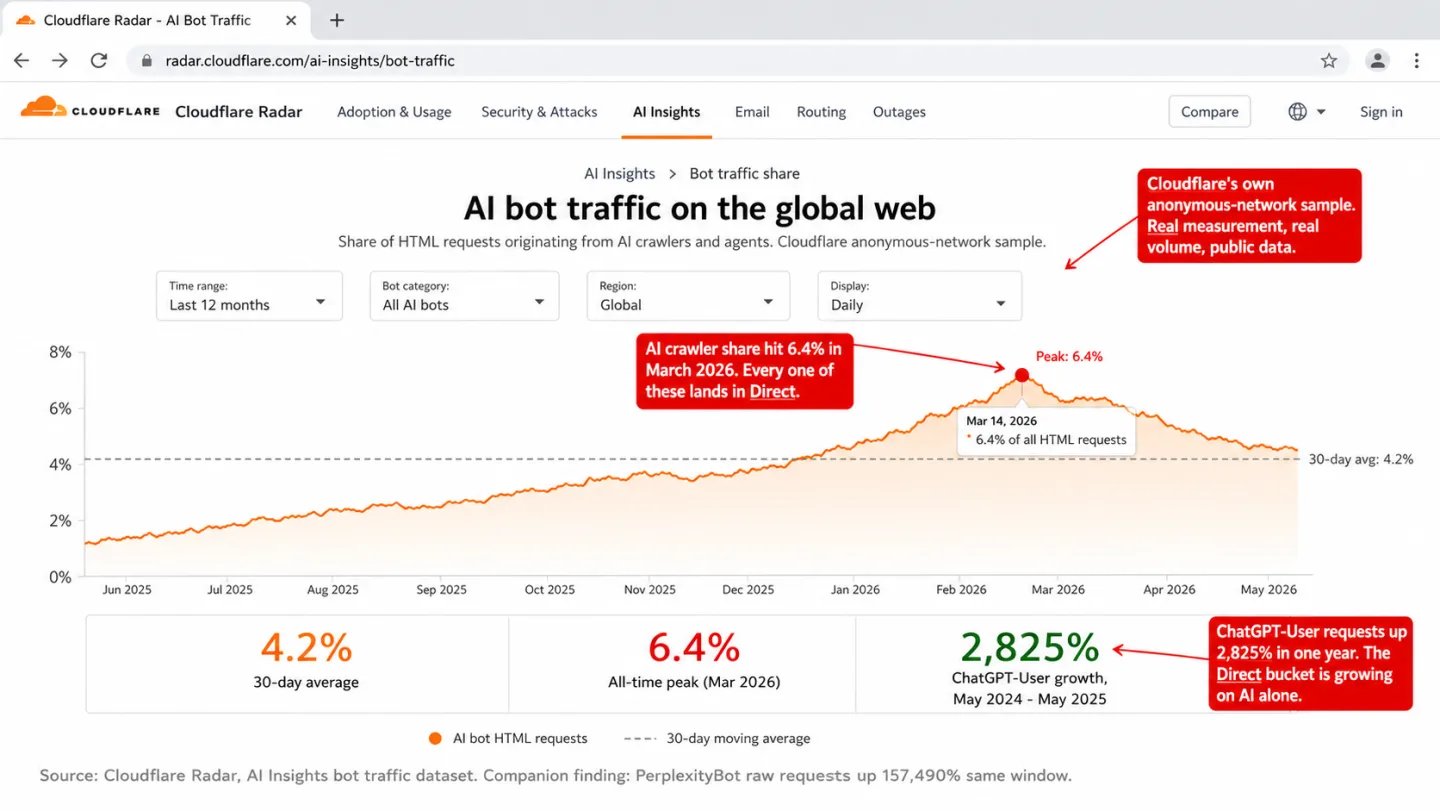
Task: Click the Sign in link
Action: (x=1381, y=112)
